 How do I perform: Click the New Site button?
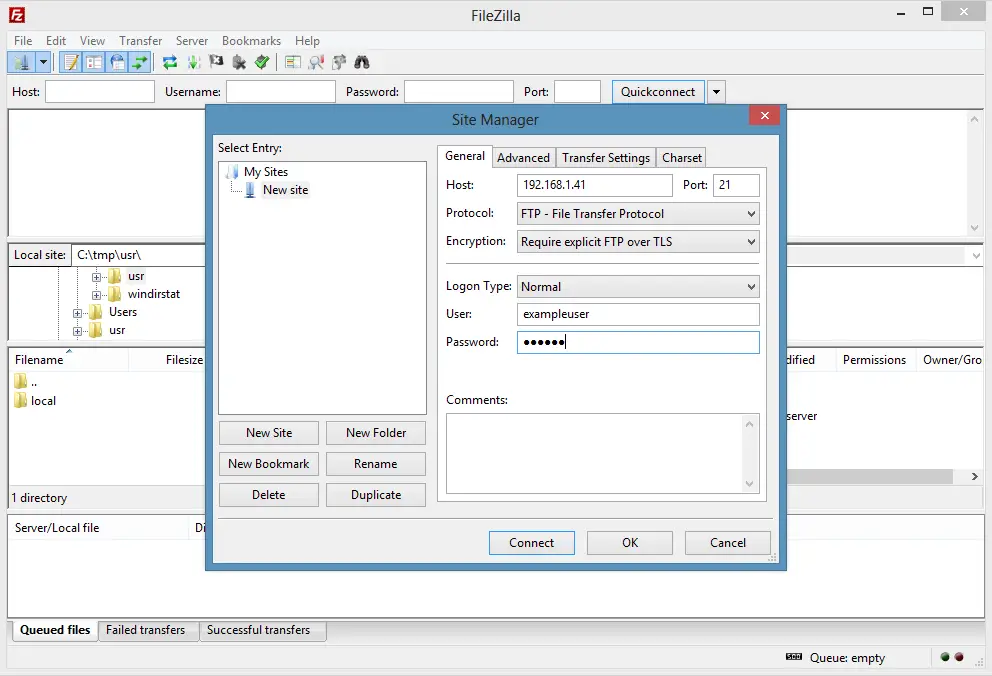click(x=269, y=433)
